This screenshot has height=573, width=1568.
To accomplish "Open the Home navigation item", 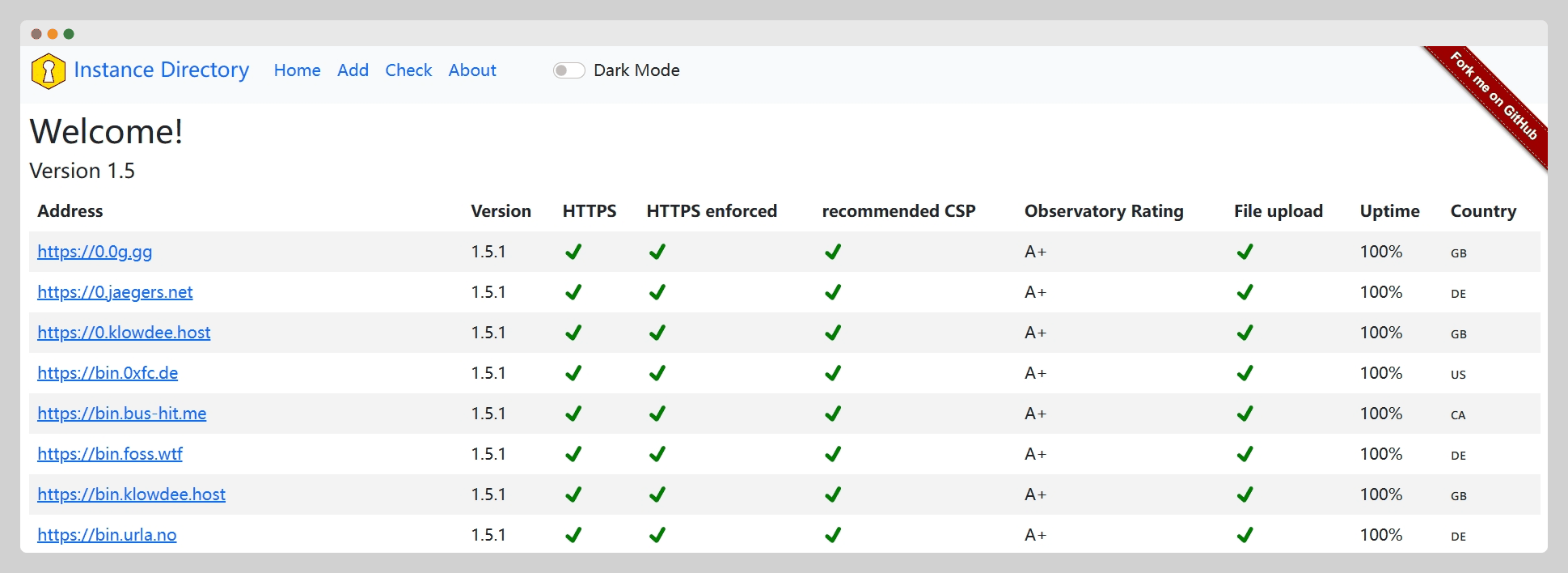I will pyautogui.click(x=297, y=70).
